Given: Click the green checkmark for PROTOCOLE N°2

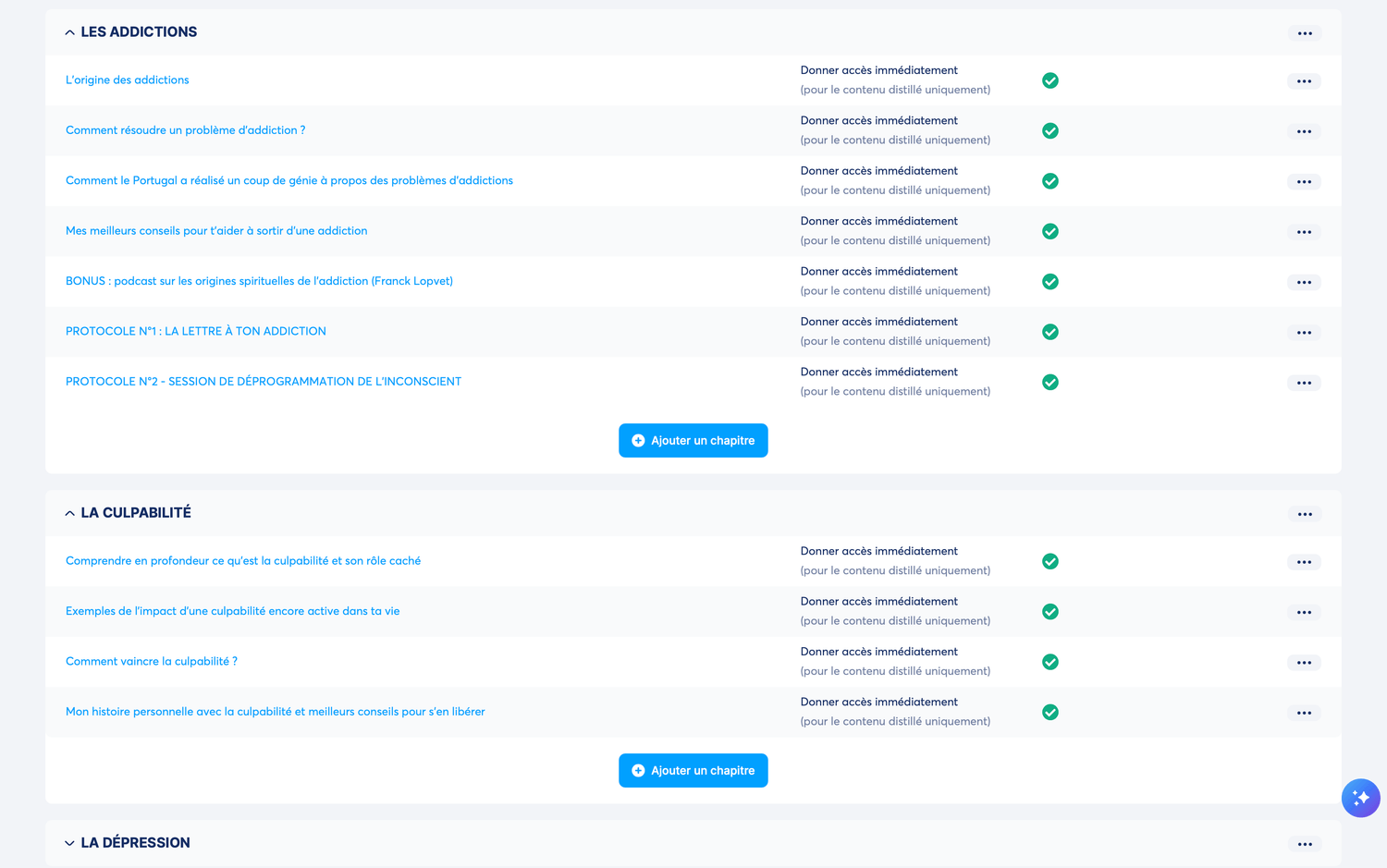Looking at the screenshot, I should click(1050, 382).
